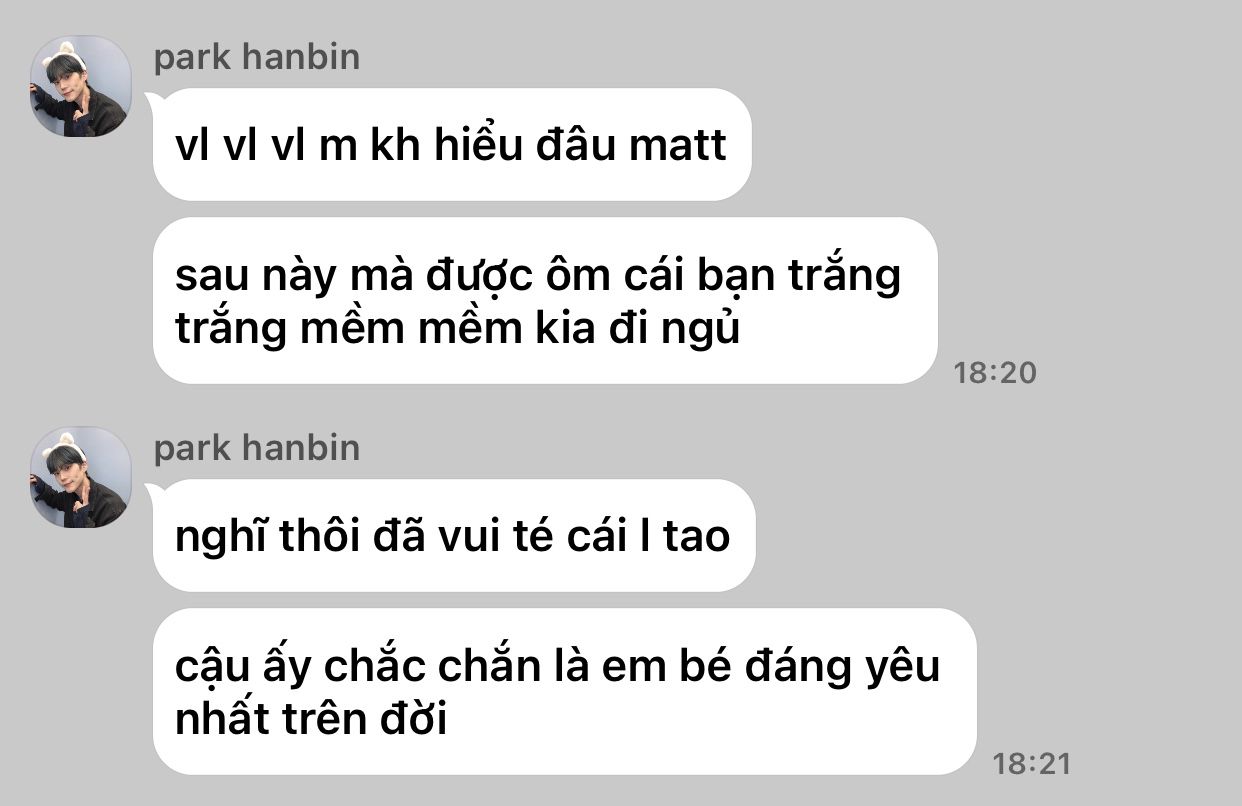
Task: Open park hanbin's avatar beside the first message
Action: tap(80, 86)
